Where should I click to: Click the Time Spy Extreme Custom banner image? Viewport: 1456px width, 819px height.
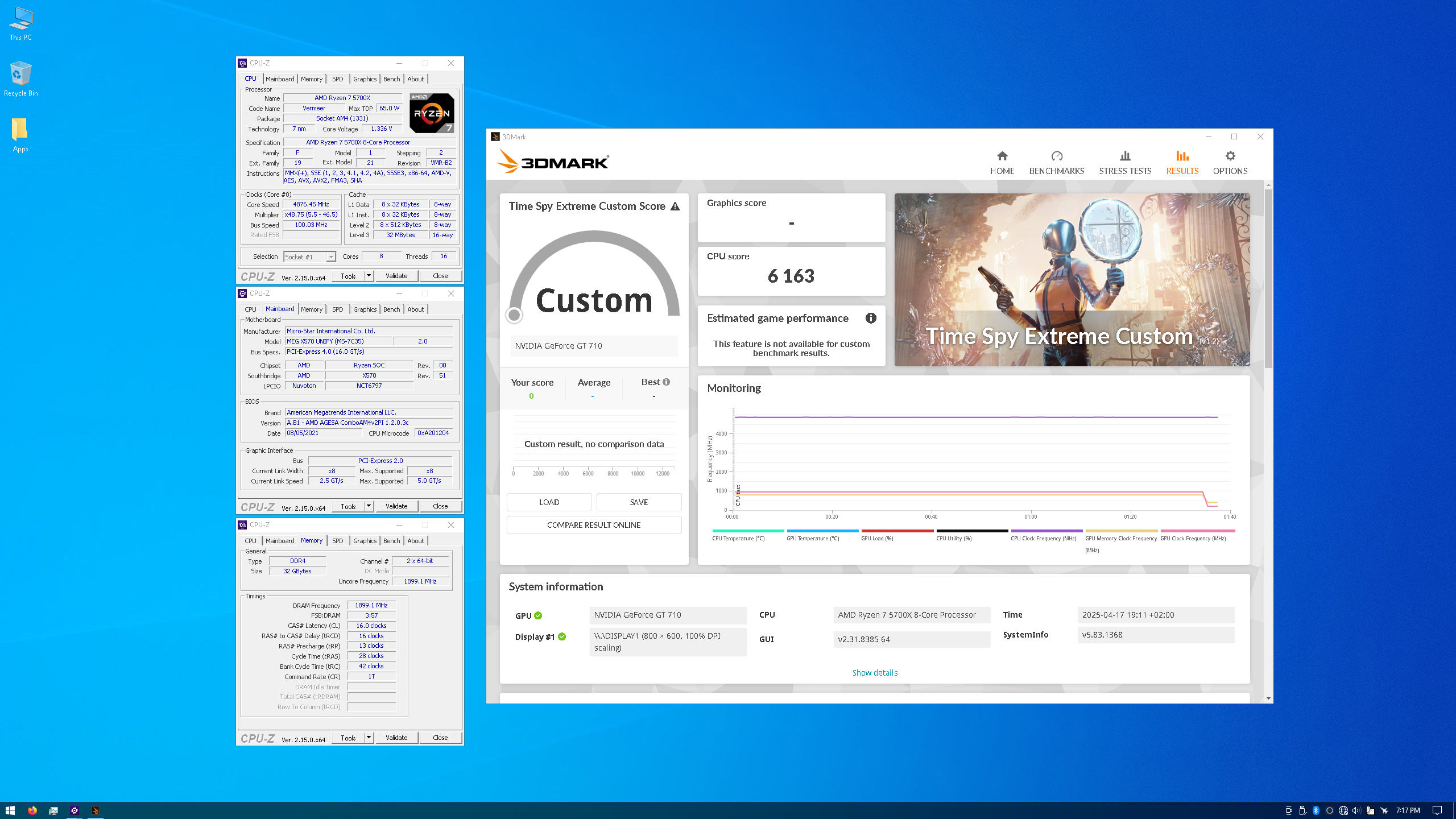tap(1072, 280)
